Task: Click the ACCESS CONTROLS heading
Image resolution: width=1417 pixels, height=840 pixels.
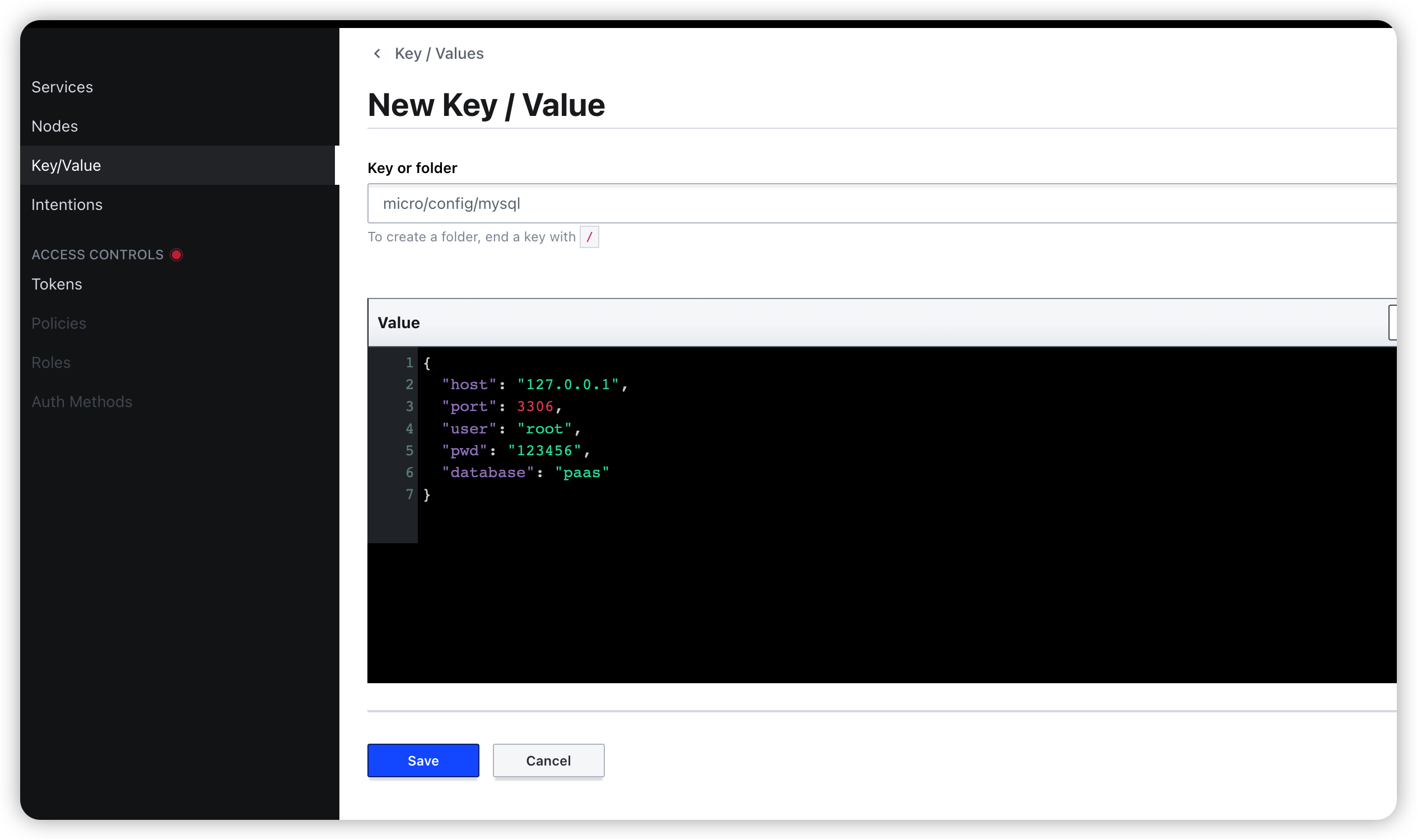Action: [97, 255]
